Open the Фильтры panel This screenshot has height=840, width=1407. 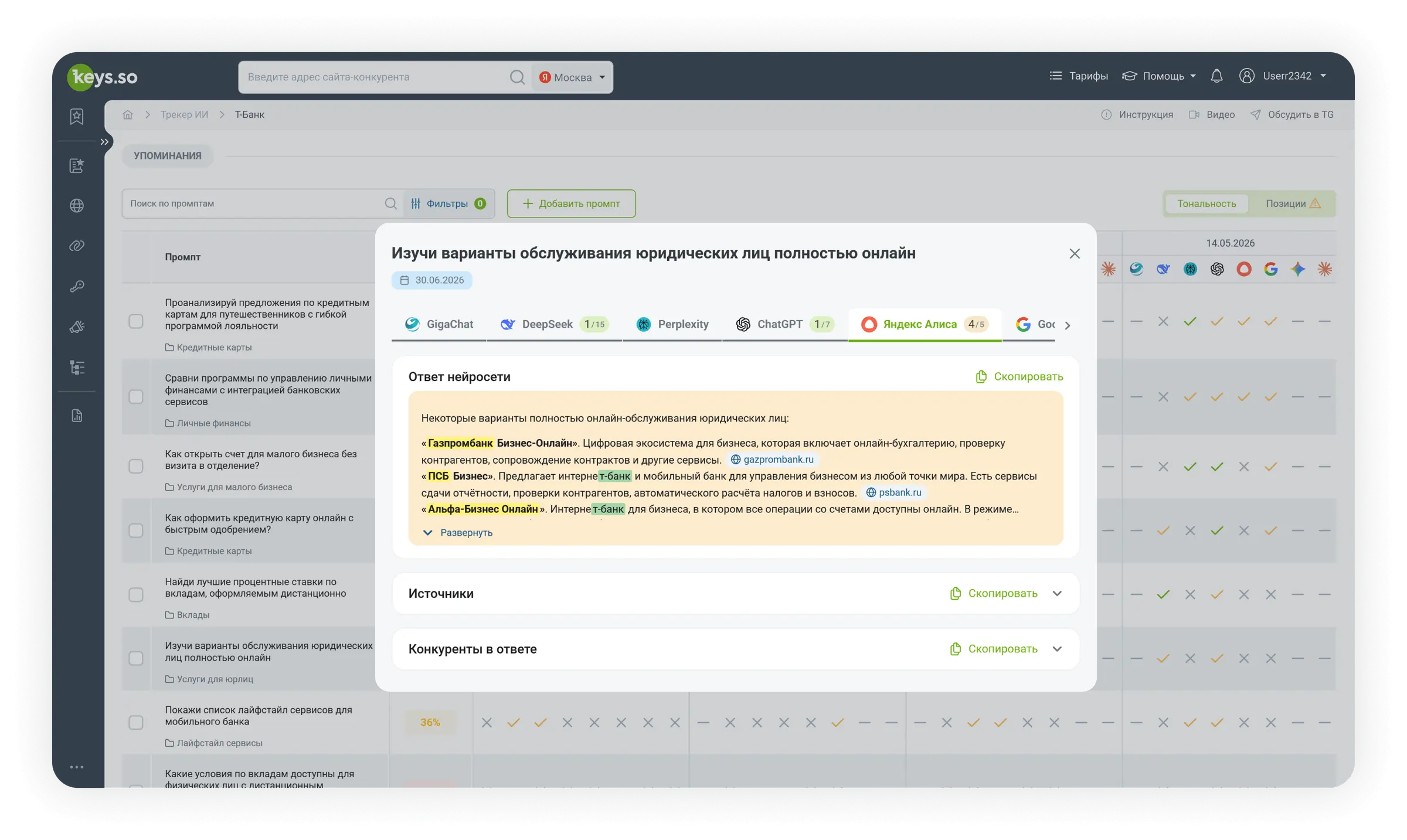[448, 203]
